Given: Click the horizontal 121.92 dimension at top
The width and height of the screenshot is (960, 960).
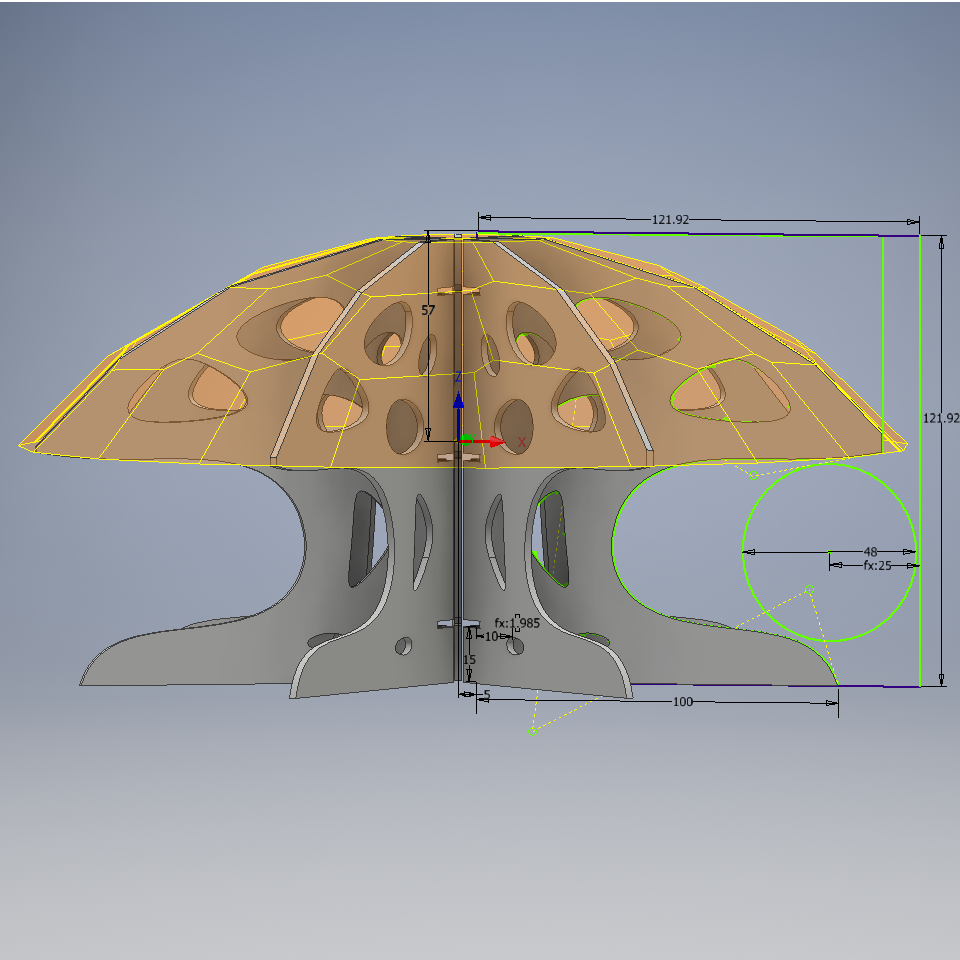Looking at the screenshot, I should (670, 219).
